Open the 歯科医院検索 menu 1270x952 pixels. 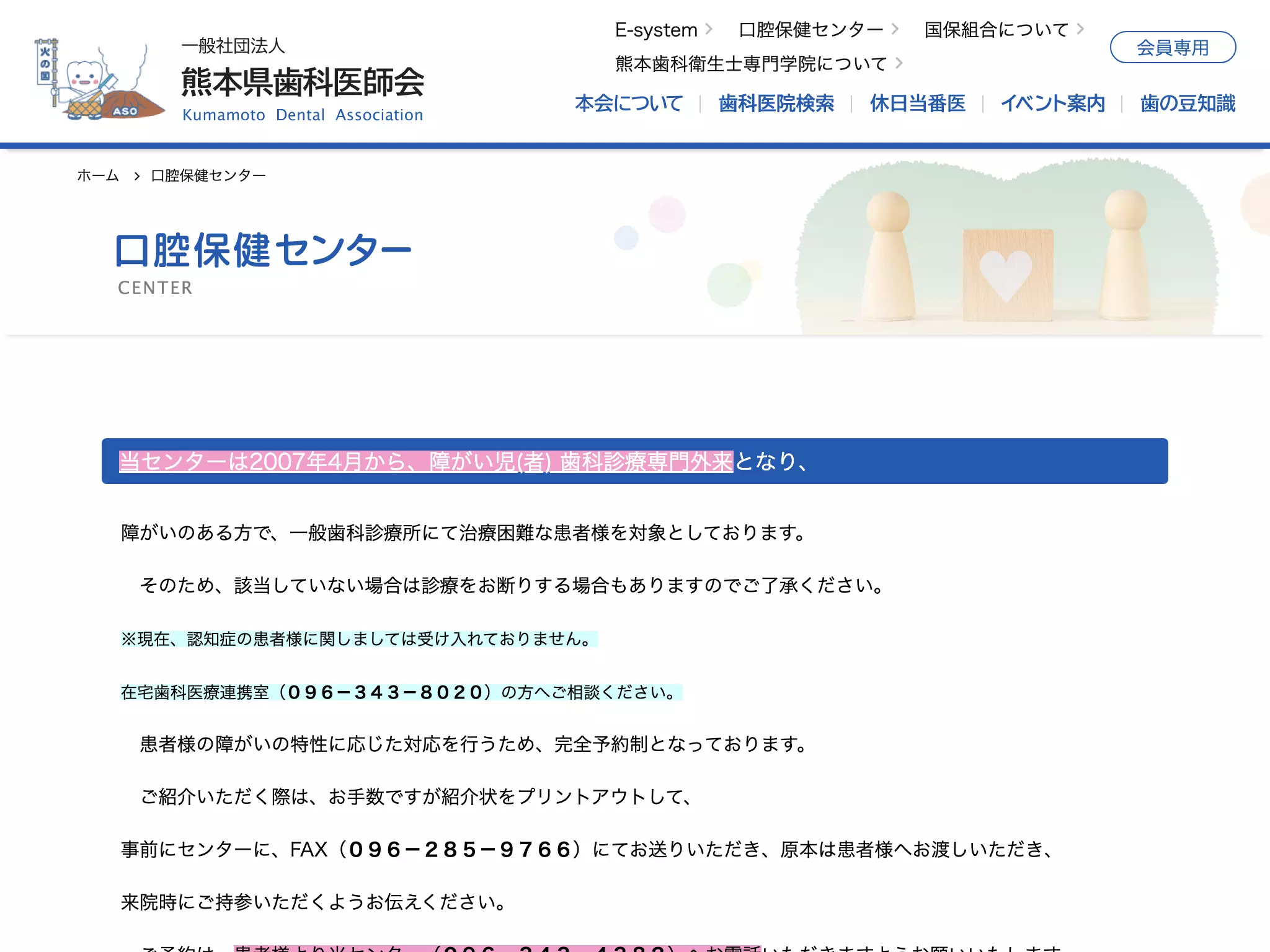point(776,104)
